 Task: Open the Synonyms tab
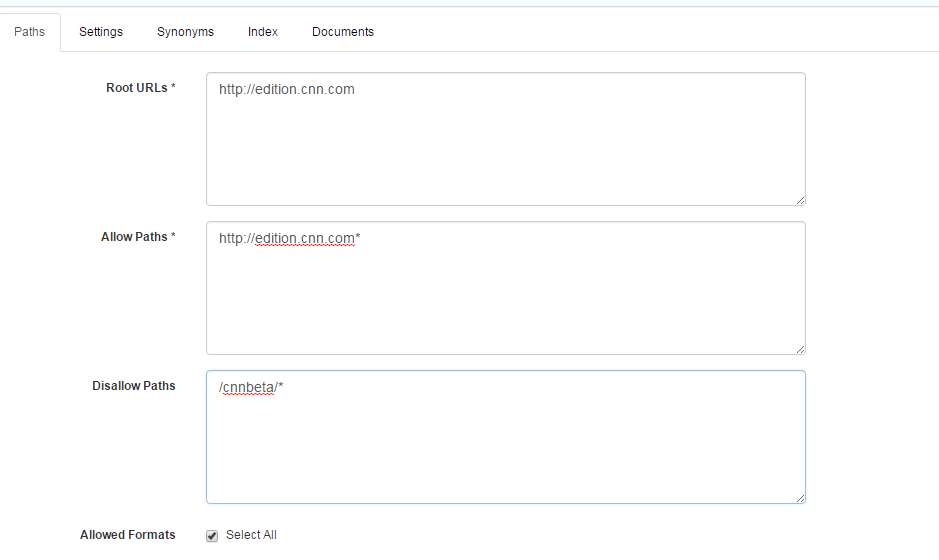(185, 32)
